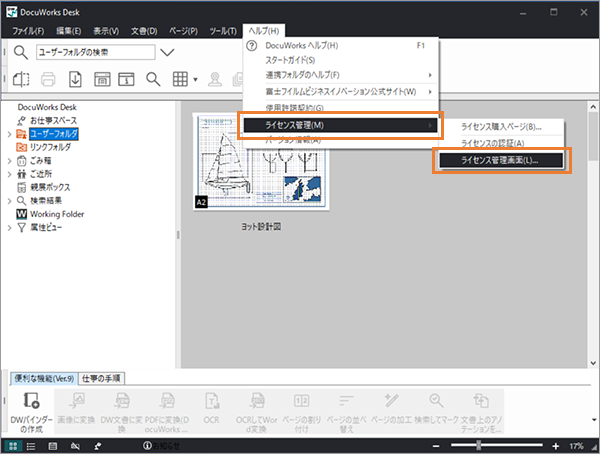Select ごみ箱 in the folder tree
600x454 pixels.
pos(40,161)
